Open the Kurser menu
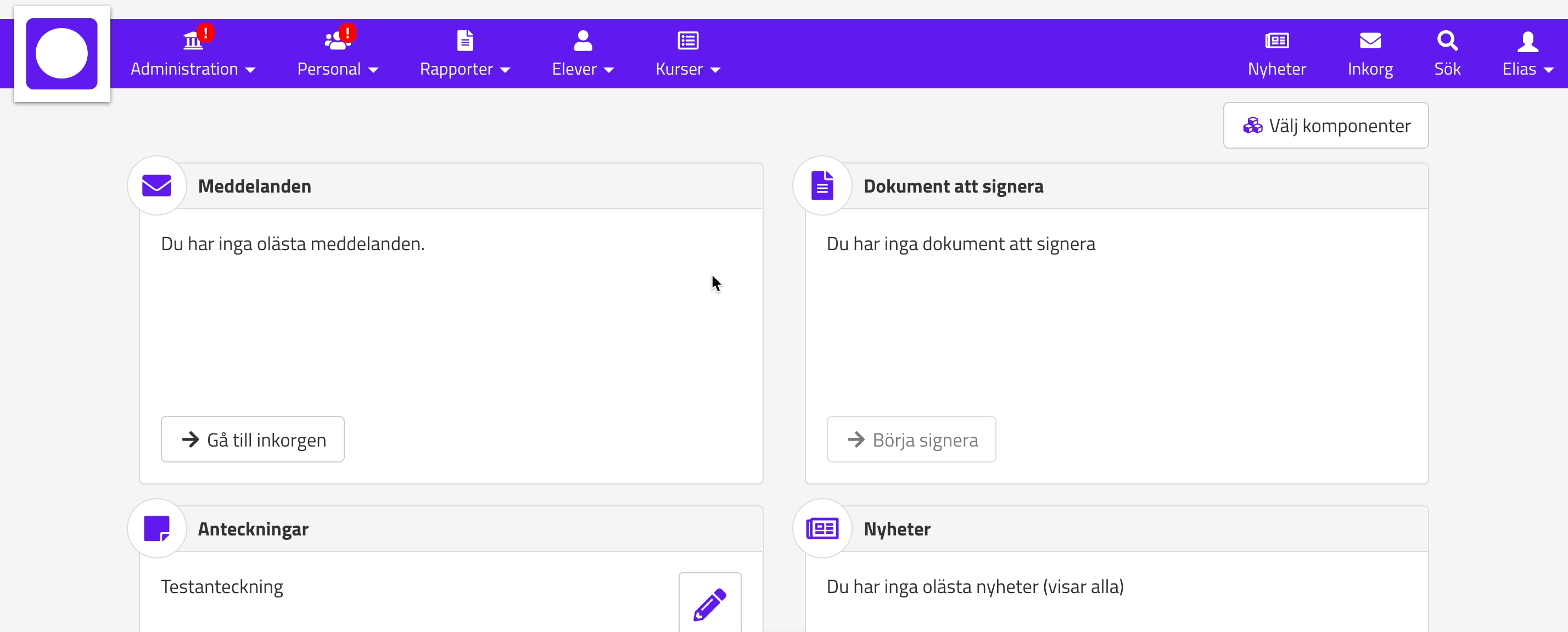The height and width of the screenshot is (632, 1568). pyautogui.click(x=688, y=69)
